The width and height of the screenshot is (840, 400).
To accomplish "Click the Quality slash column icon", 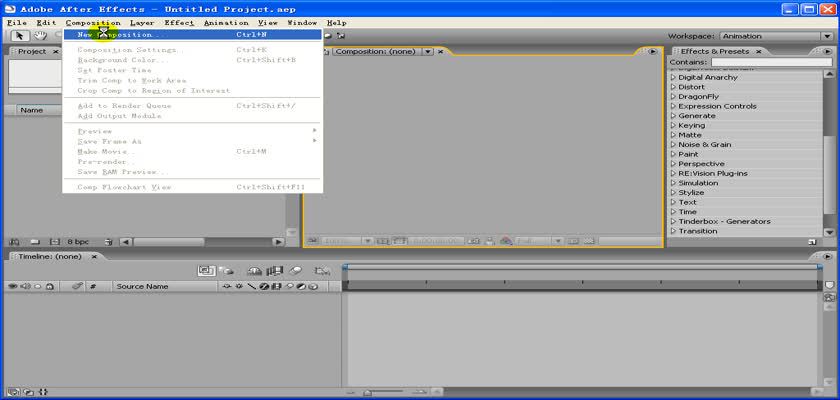I will click(x=251, y=286).
